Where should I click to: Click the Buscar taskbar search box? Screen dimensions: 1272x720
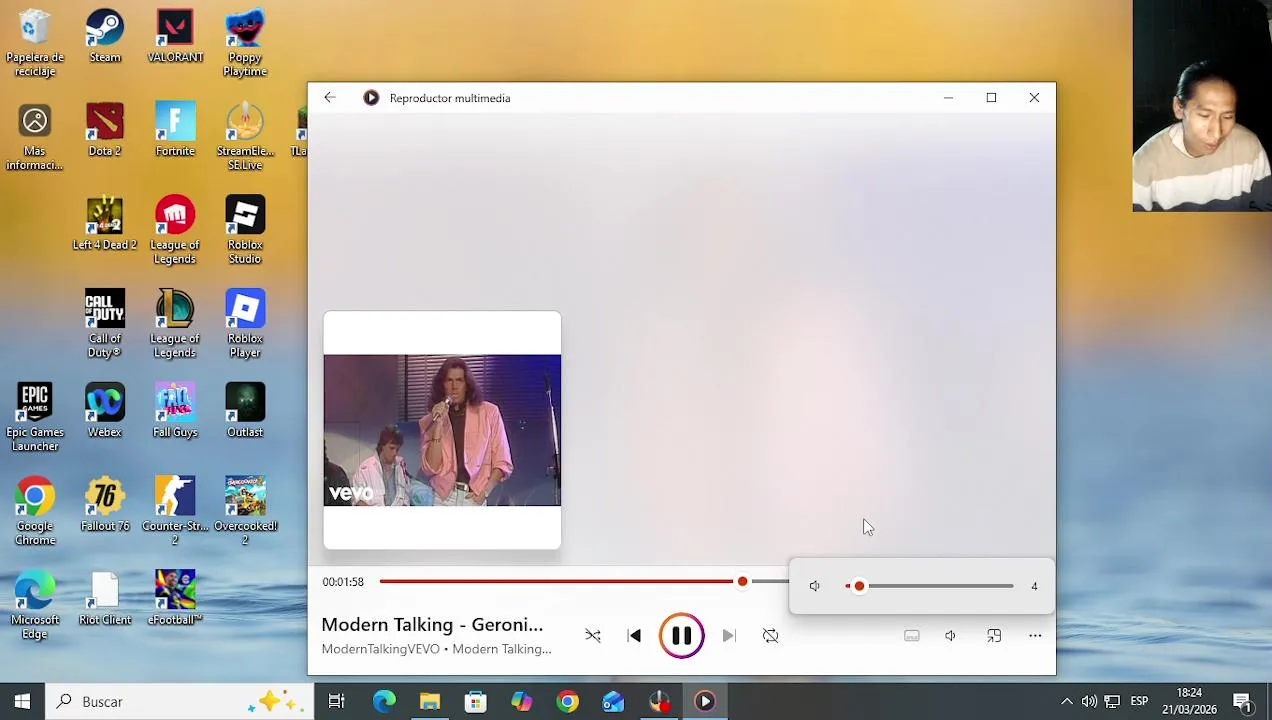point(179,702)
